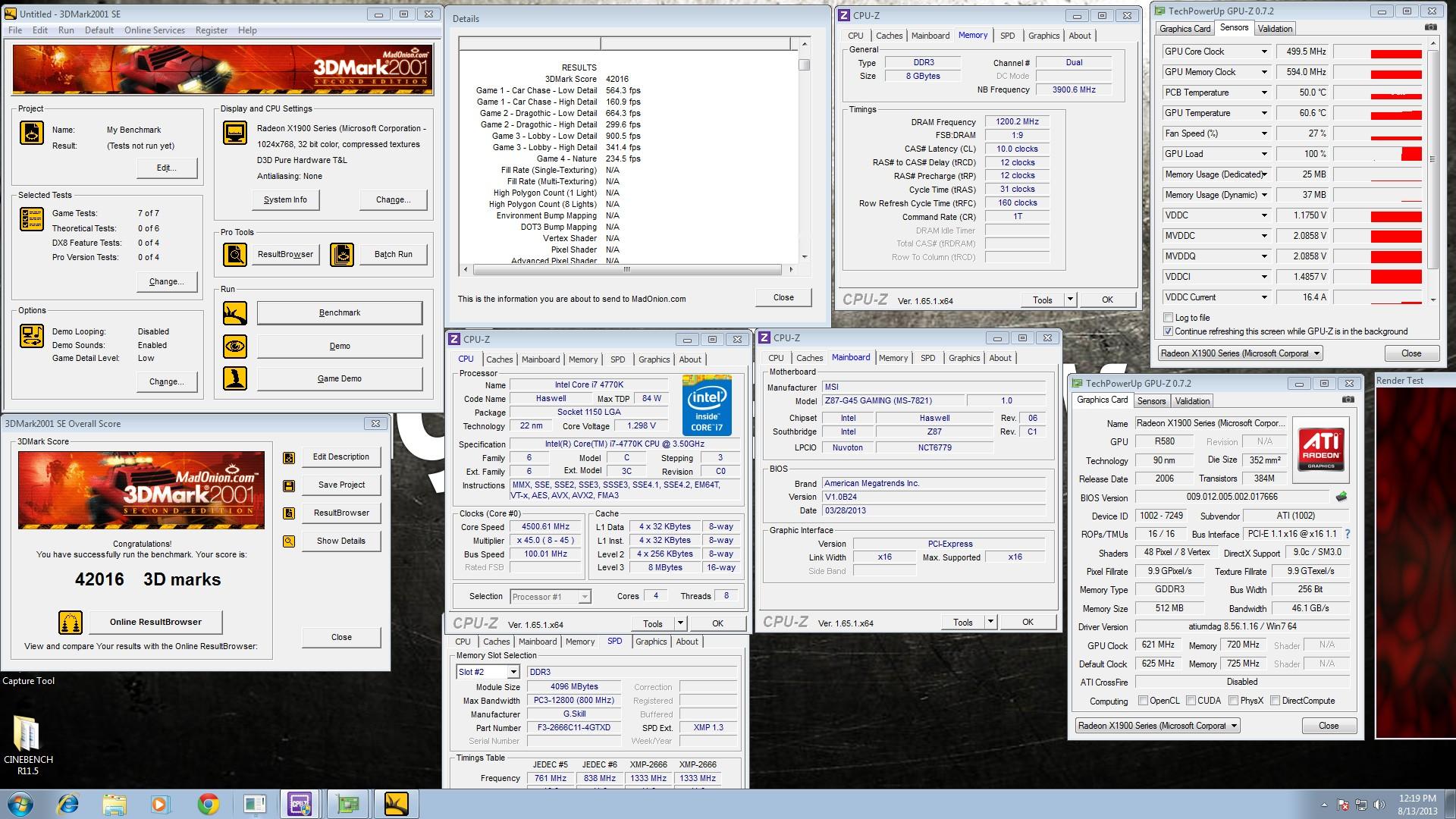Click the ResultBrowser magnifier icon in Pro Tools
Screen dimensions: 1456x819
235,255
